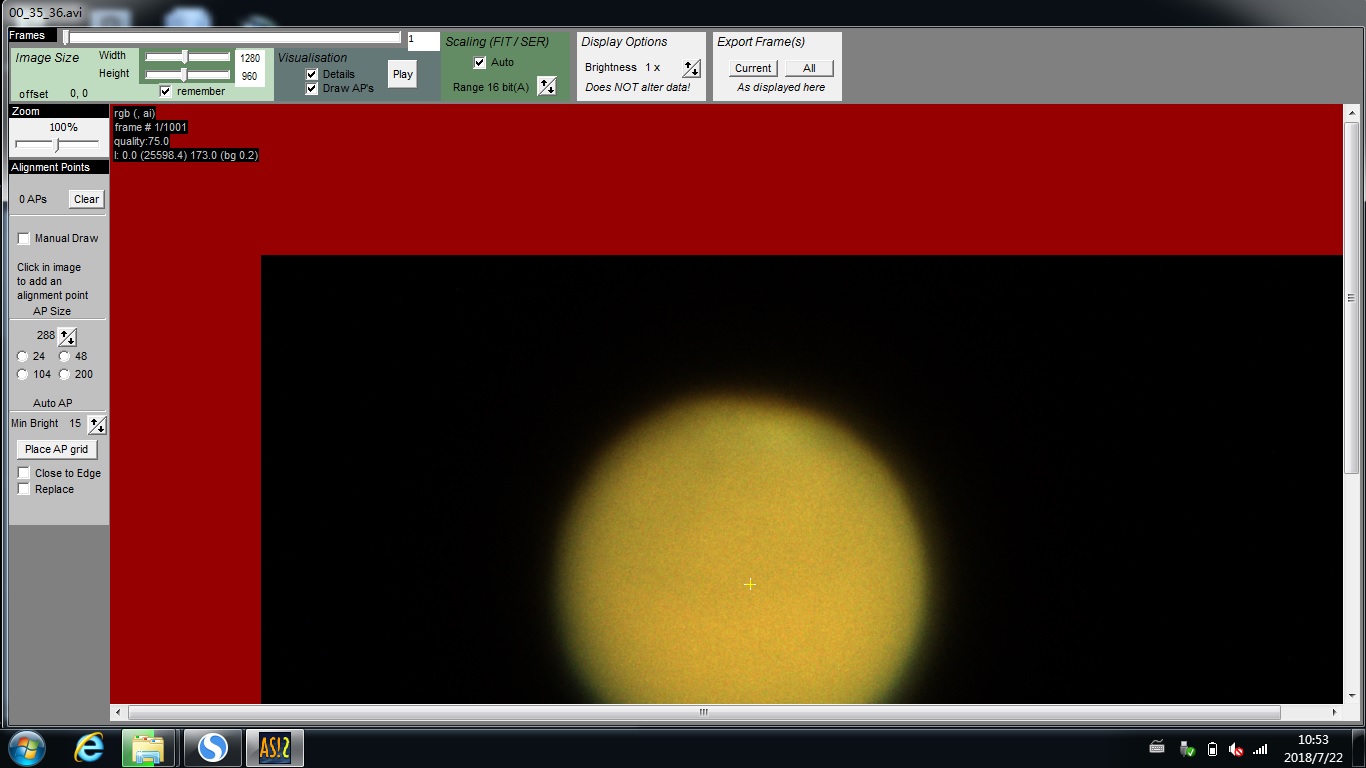Open File Explorer from the taskbar
This screenshot has width=1366, height=768.
pos(148,747)
